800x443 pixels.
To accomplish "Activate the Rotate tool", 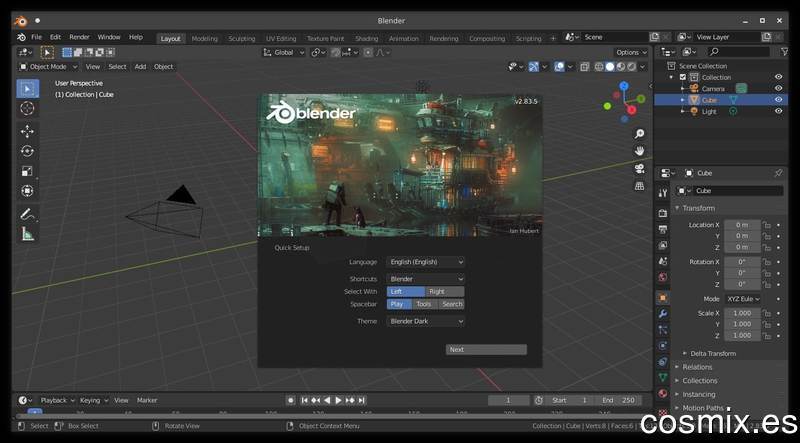I will click(27, 151).
